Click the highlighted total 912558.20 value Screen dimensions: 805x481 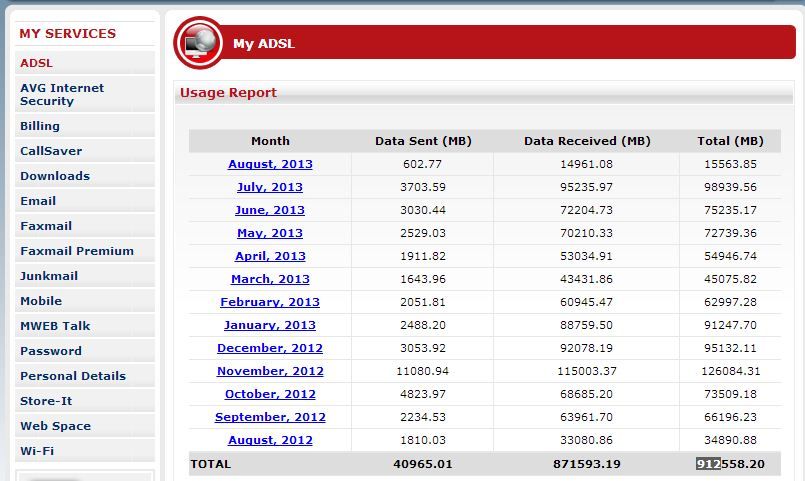(730, 464)
